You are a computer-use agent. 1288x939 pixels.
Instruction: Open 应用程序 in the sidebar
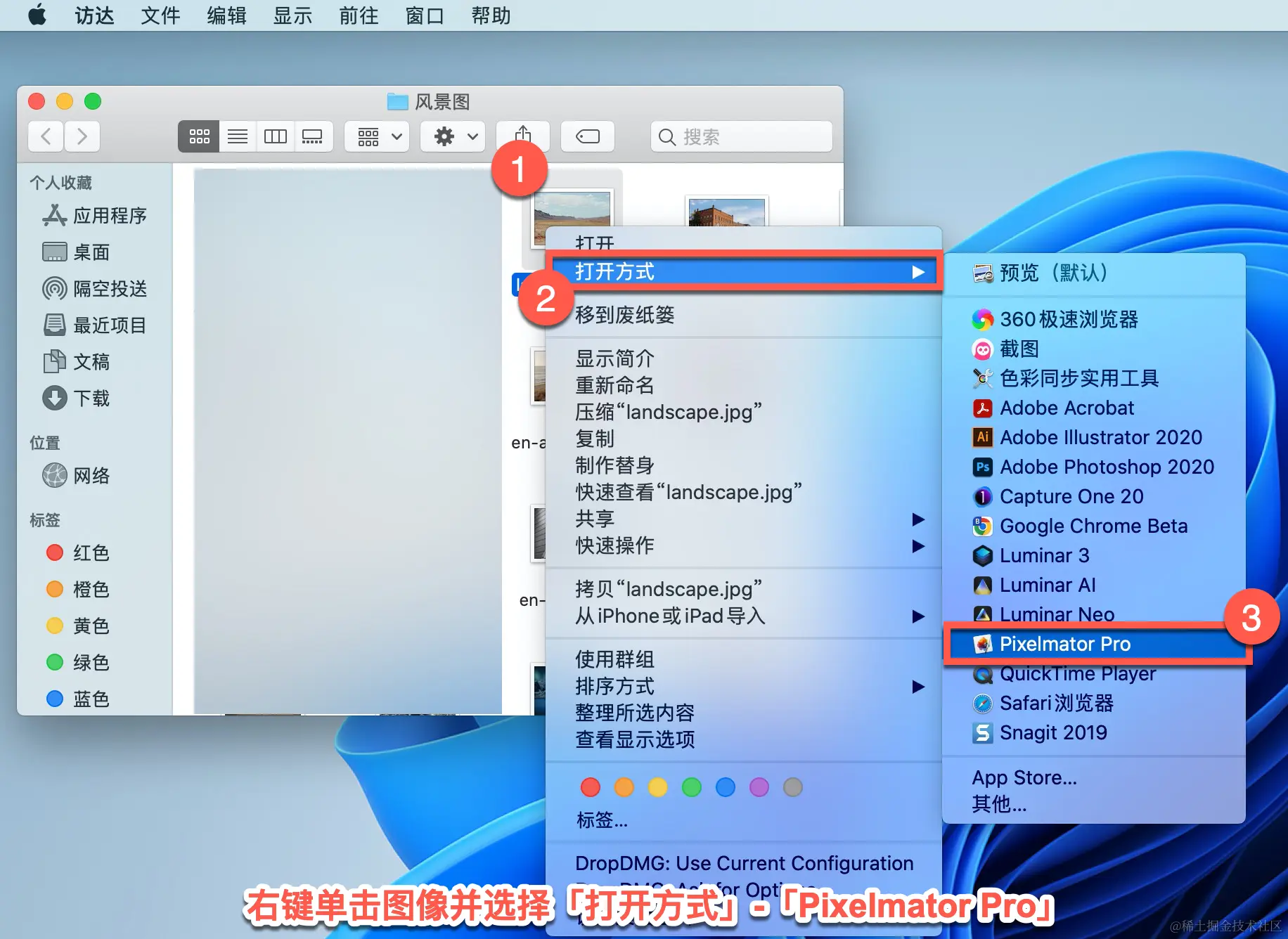tap(95, 216)
